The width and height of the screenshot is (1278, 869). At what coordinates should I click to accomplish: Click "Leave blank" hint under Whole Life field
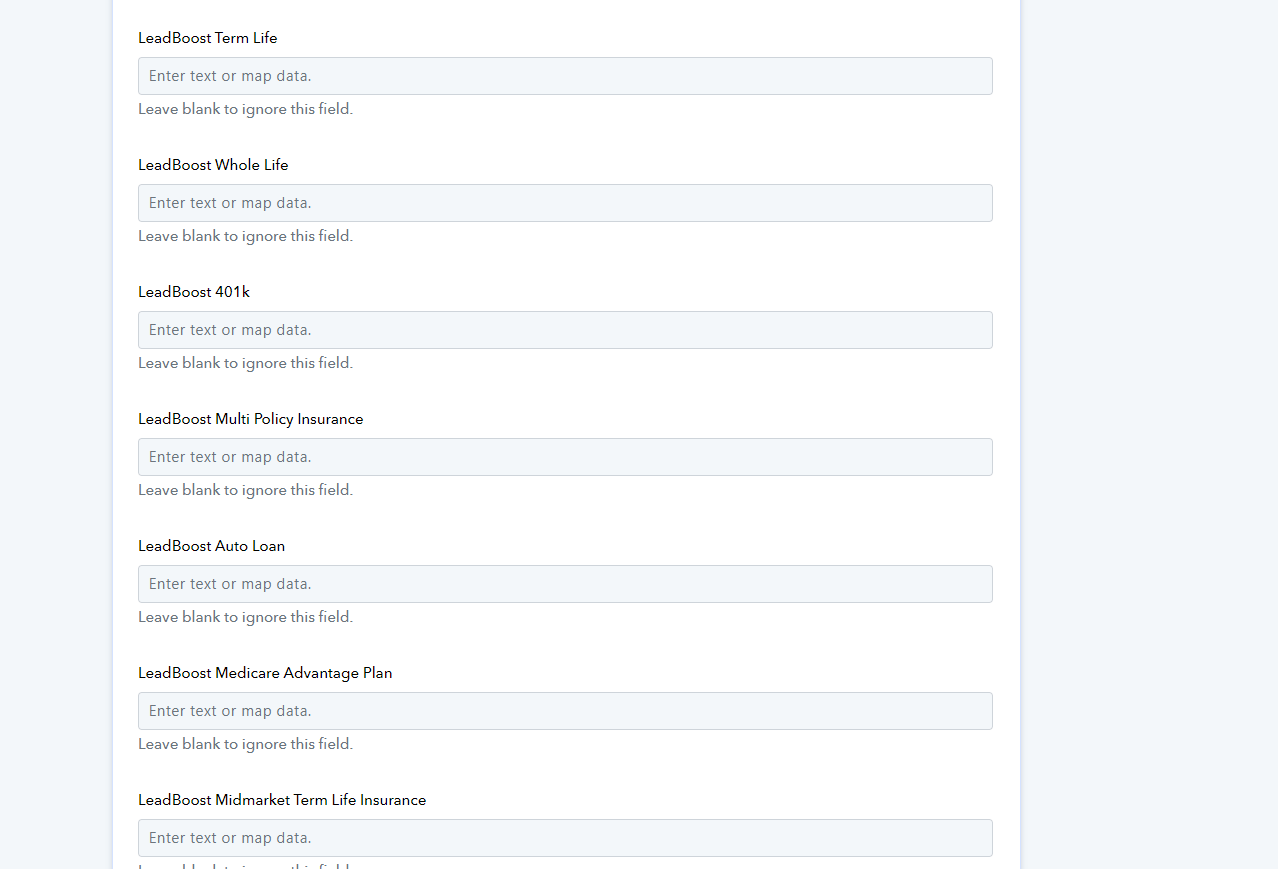pyautogui.click(x=245, y=236)
